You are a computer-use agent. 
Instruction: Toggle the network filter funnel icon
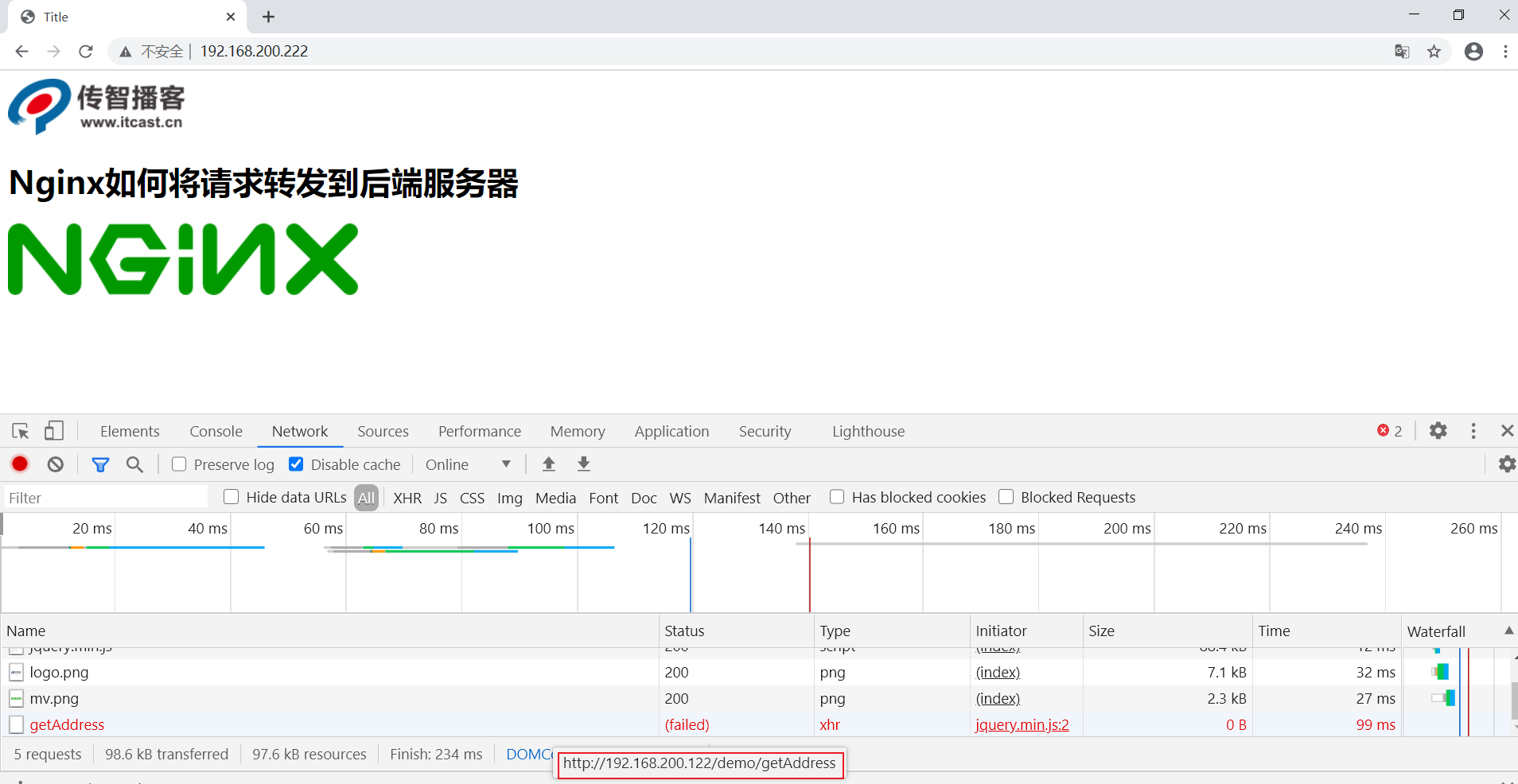[x=100, y=464]
